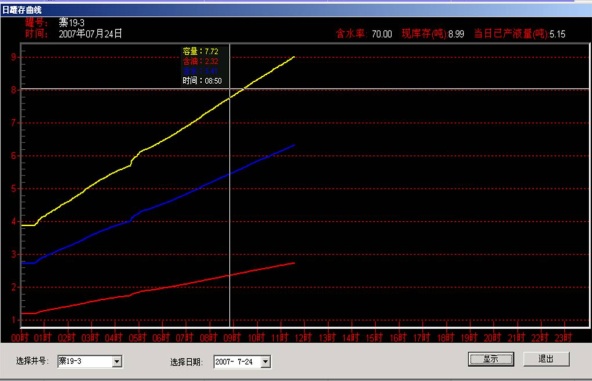This screenshot has width=592, height=381.
Task: Click the 含水率 70.00 readout
Action: (x=364, y=34)
